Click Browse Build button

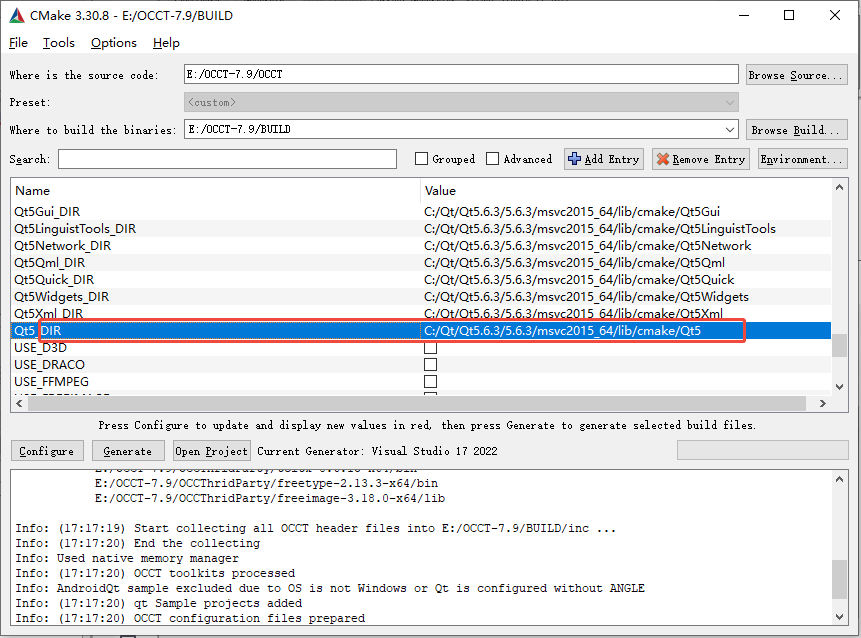coord(796,130)
